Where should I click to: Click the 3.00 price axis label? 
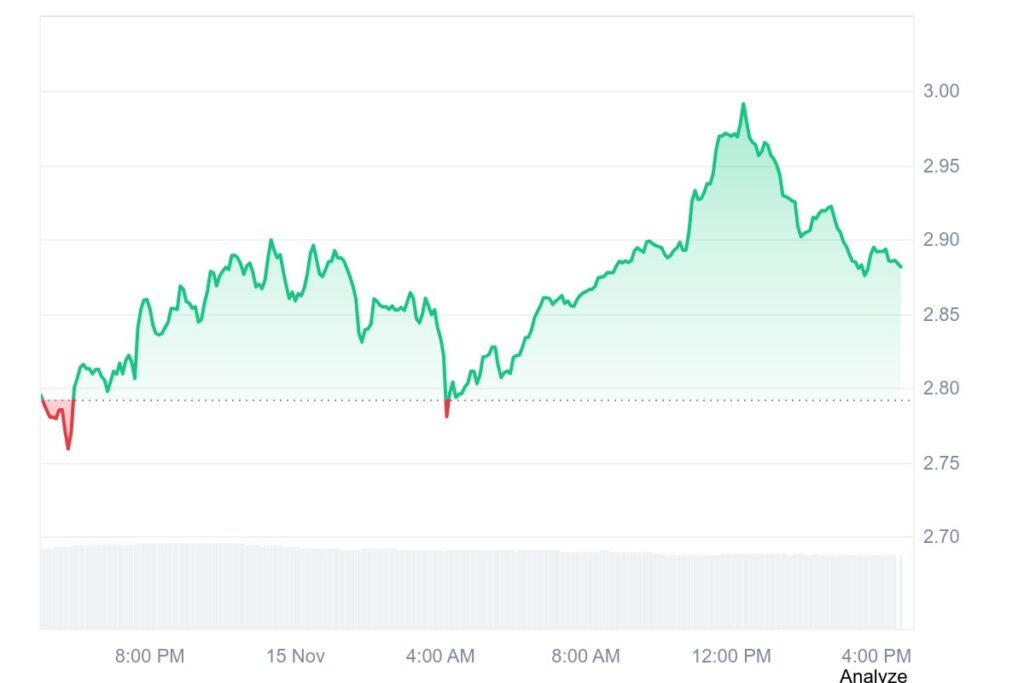click(940, 91)
